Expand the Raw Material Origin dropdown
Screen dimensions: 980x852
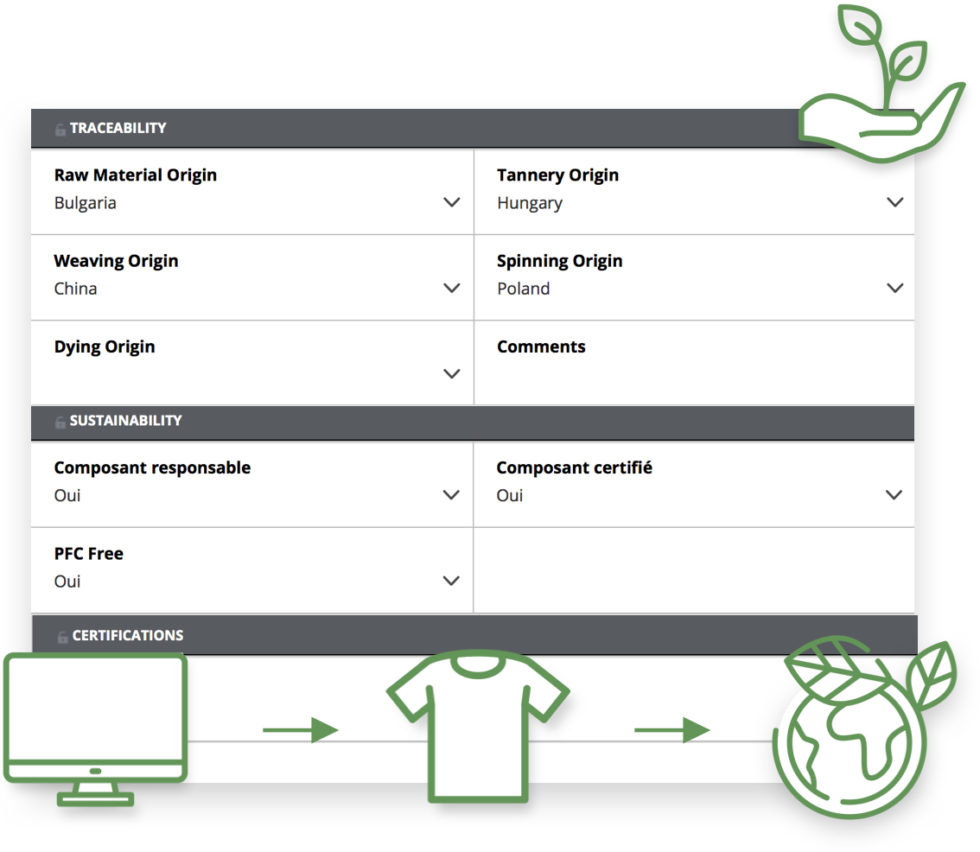click(452, 201)
